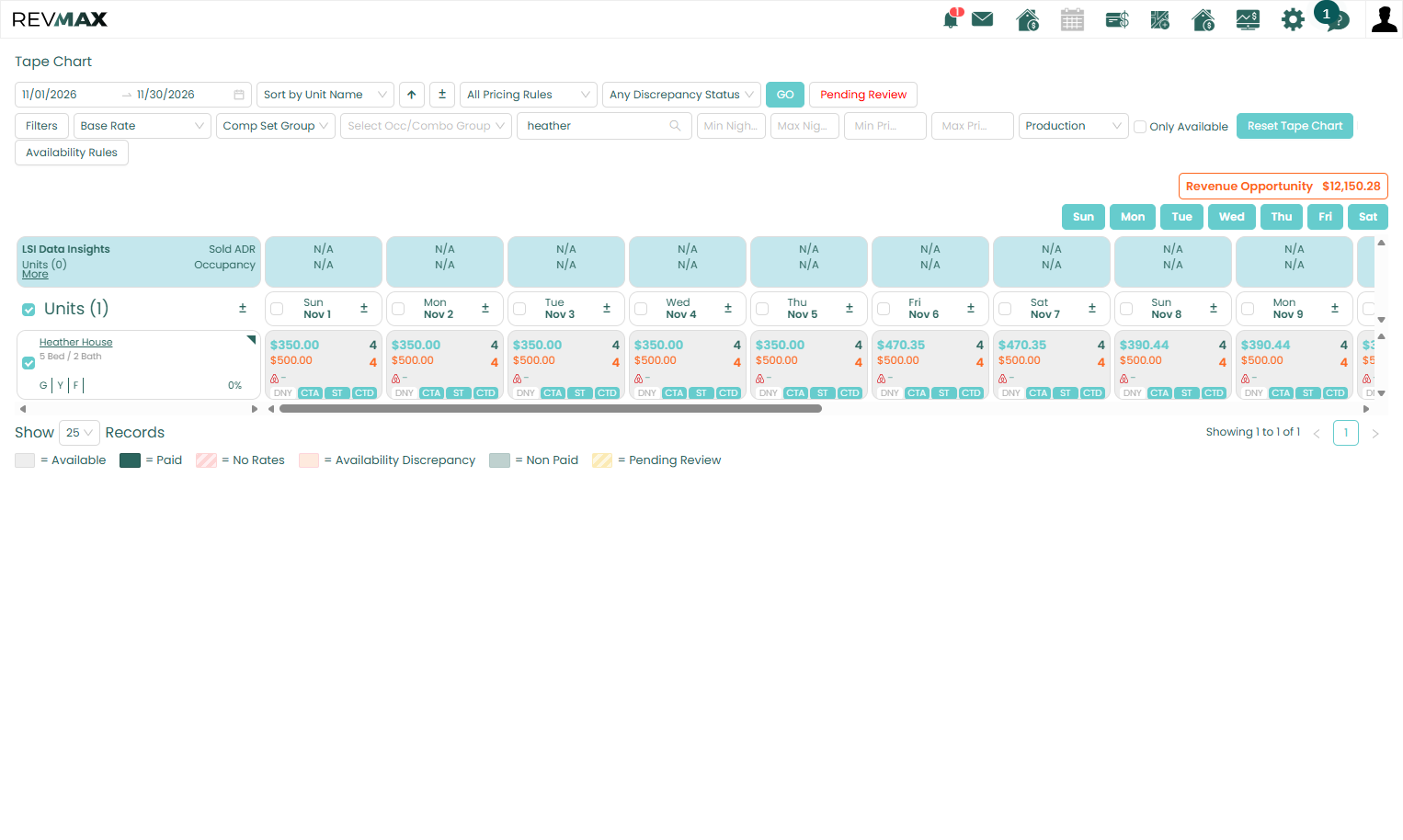Toggle the Only Available checkbox
Screen dimensions: 1403x840
pyautogui.click(x=1140, y=127)
